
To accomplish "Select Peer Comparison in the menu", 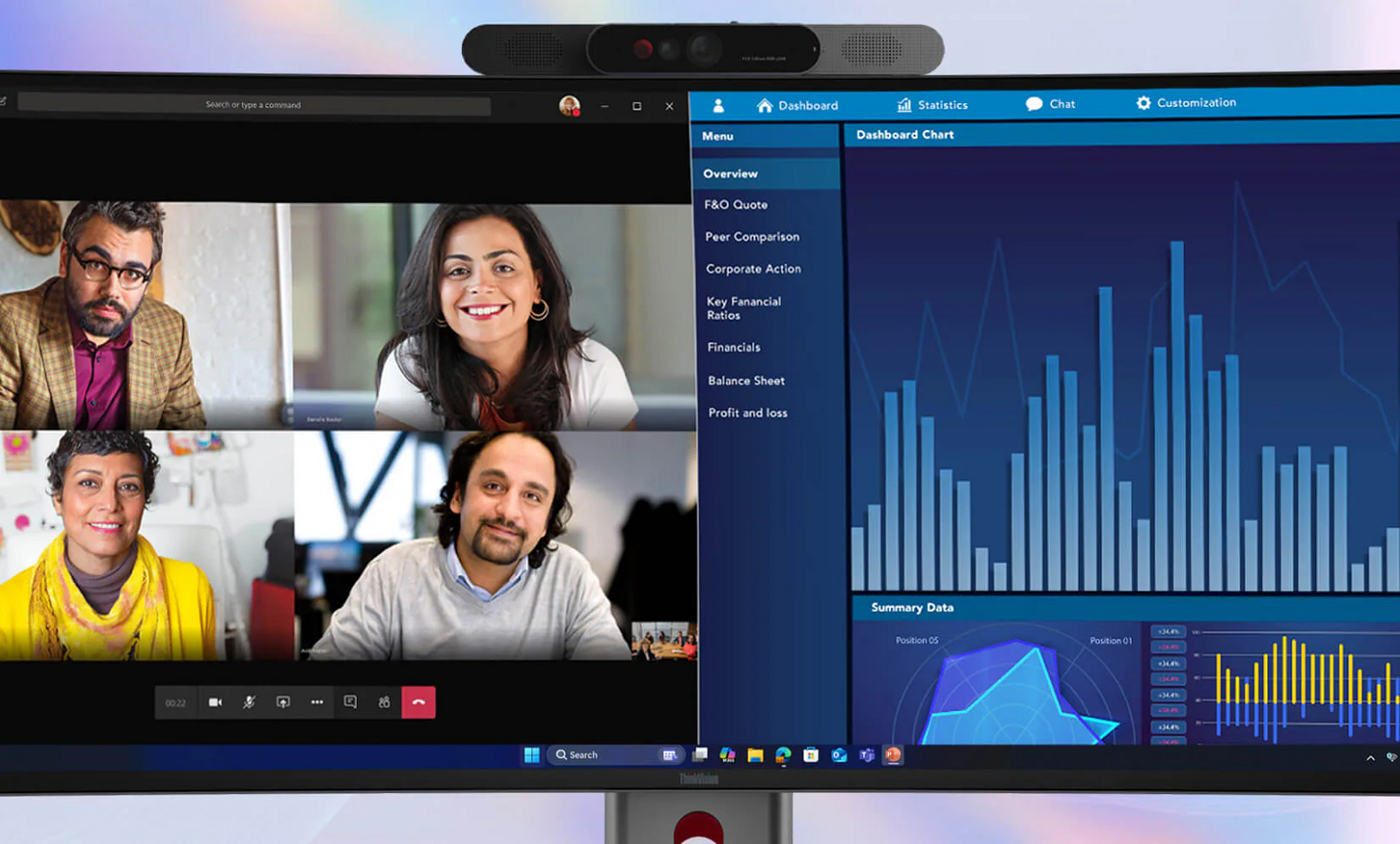I will 752,236.
